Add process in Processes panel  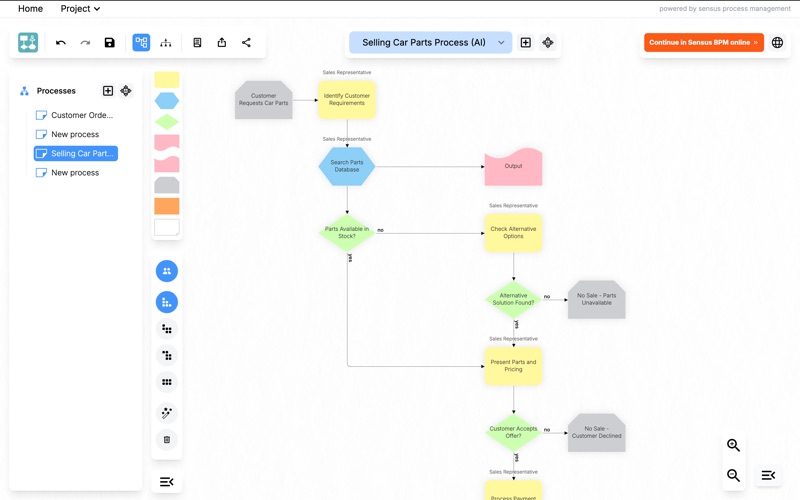click(x=108, y=91)
